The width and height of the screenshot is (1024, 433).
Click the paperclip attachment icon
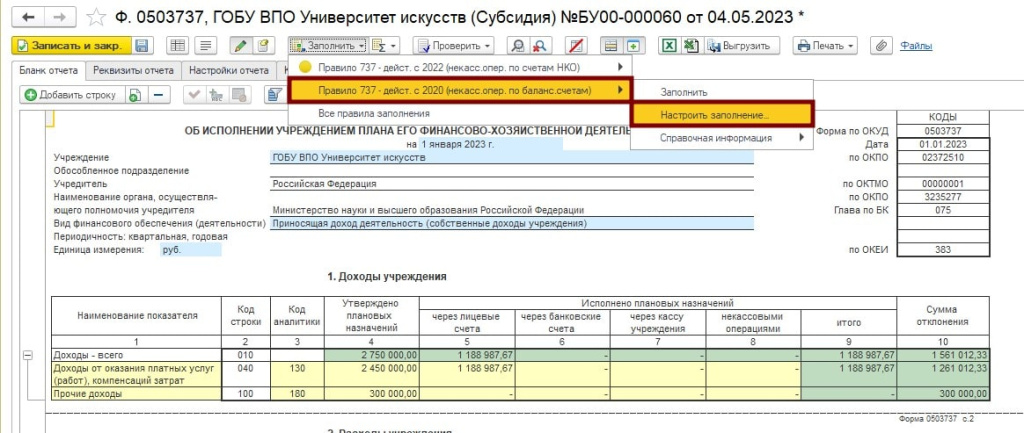(880, 46)
